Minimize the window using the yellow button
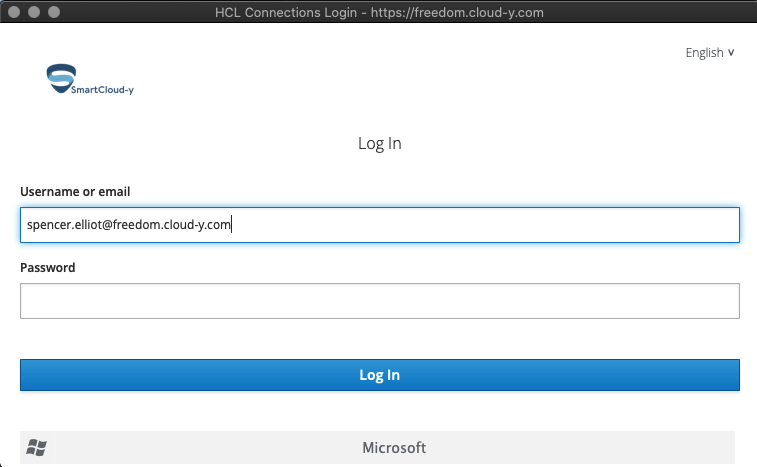757x467 pixels. [34, 13]
